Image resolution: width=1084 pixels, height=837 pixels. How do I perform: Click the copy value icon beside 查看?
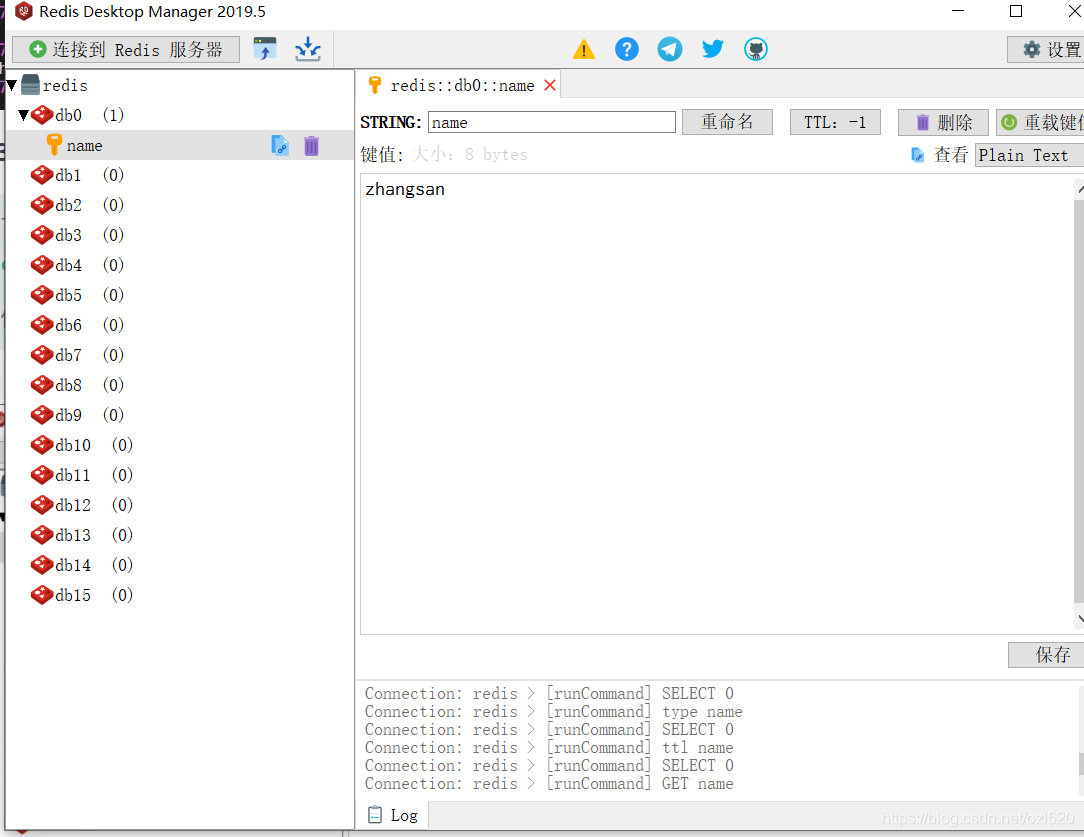coord(917,155)
